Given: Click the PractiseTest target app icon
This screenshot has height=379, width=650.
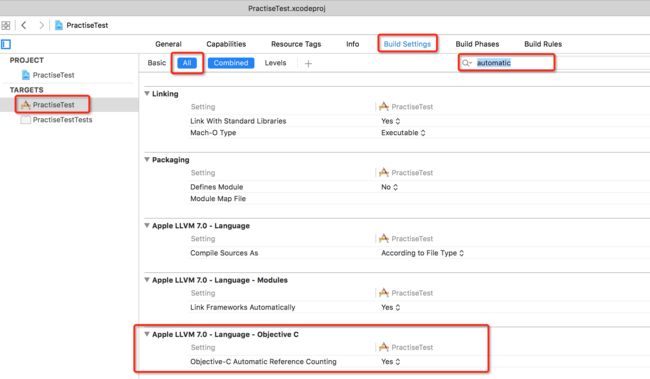Looking at the screenshot, I should (x=26, y=105).
